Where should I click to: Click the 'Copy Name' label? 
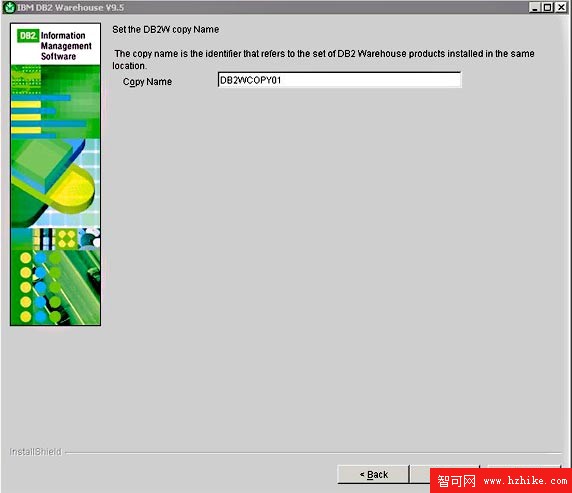pyautogui.click(x=147, y=82)
